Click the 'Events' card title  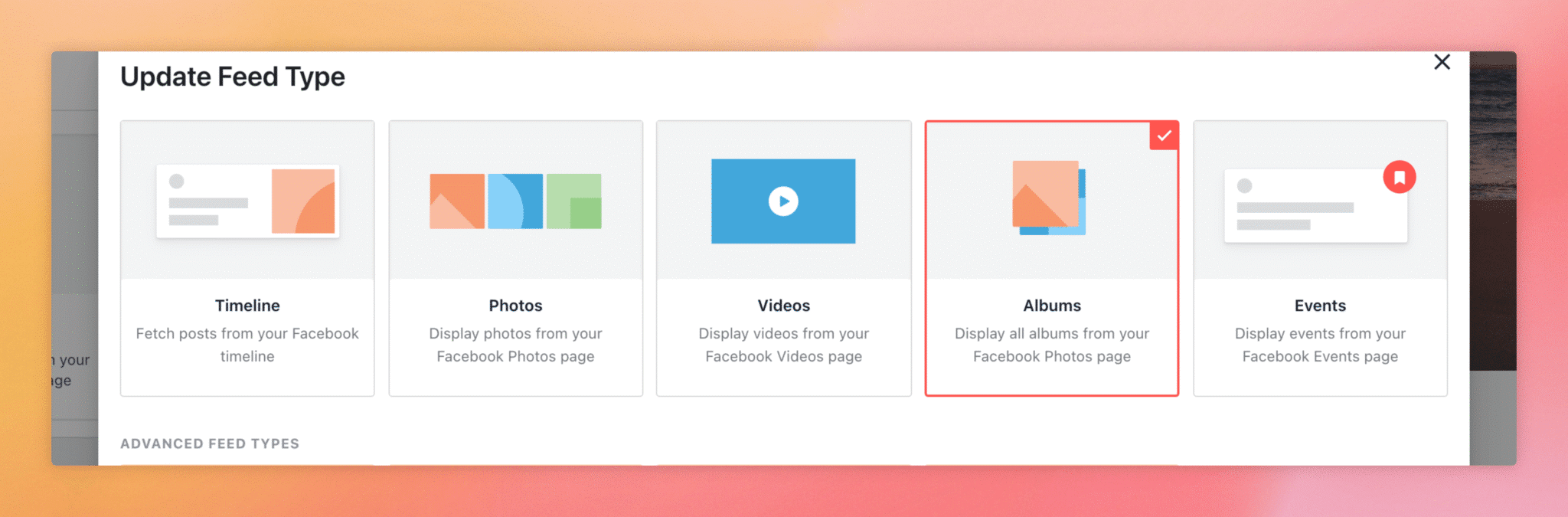coord(1320,306)
